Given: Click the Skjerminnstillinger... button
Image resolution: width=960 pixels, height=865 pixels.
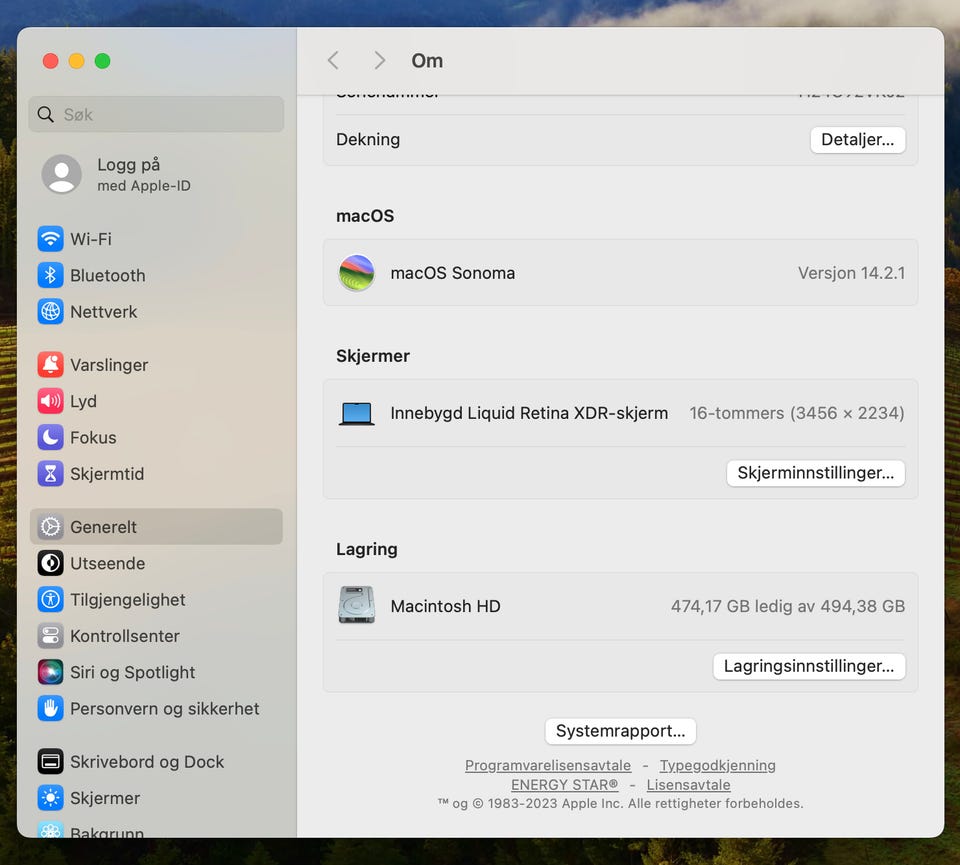Looking at the screenshot, I should pos(815,473).
